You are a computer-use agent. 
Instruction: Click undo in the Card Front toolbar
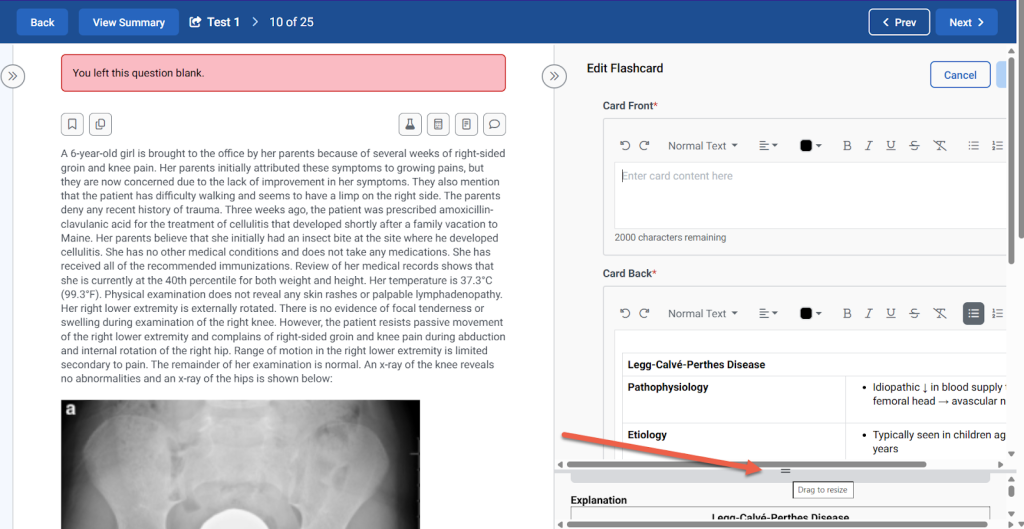625,146
